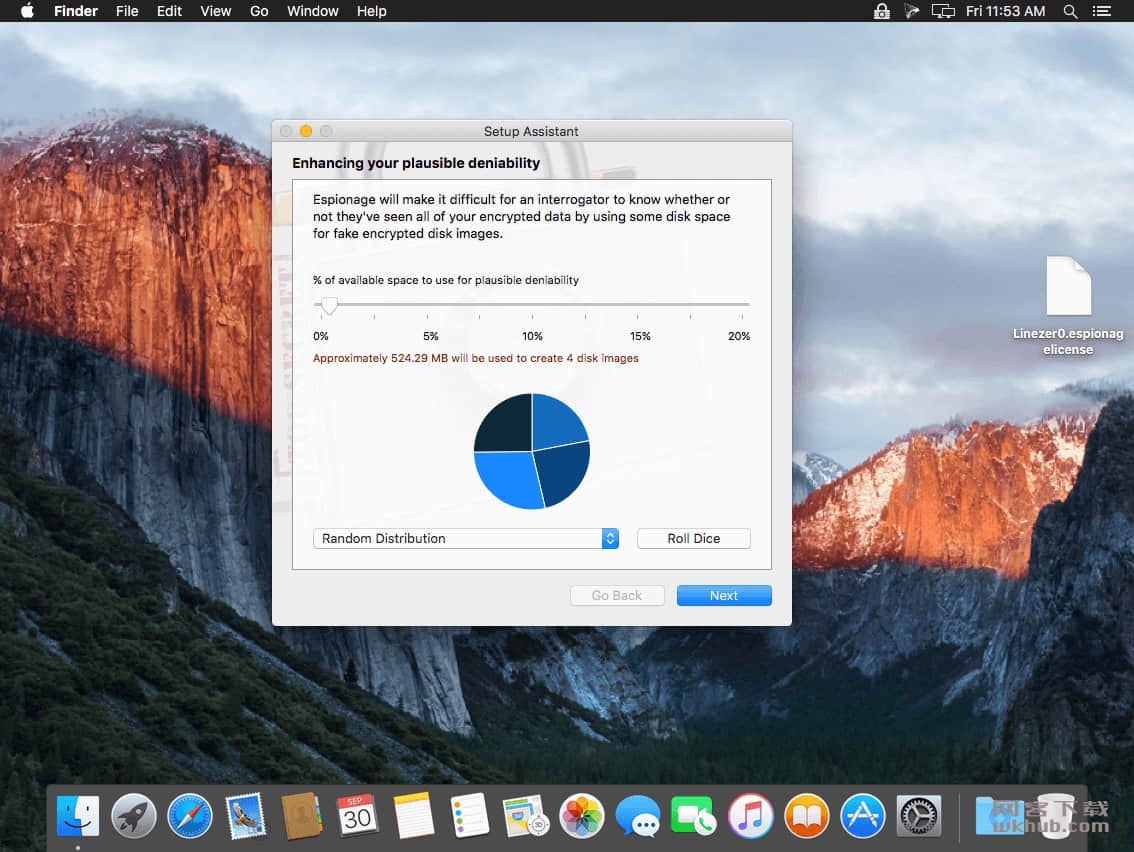Minimize the Setup Assistant window
This screenshot has width=1134, height=852.
pos(306,131)
